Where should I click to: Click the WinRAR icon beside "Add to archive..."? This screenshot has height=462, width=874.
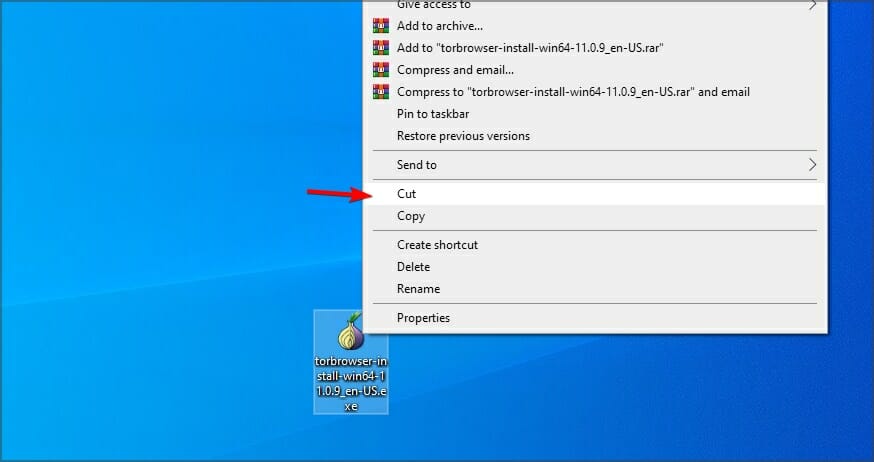(381, 26)
